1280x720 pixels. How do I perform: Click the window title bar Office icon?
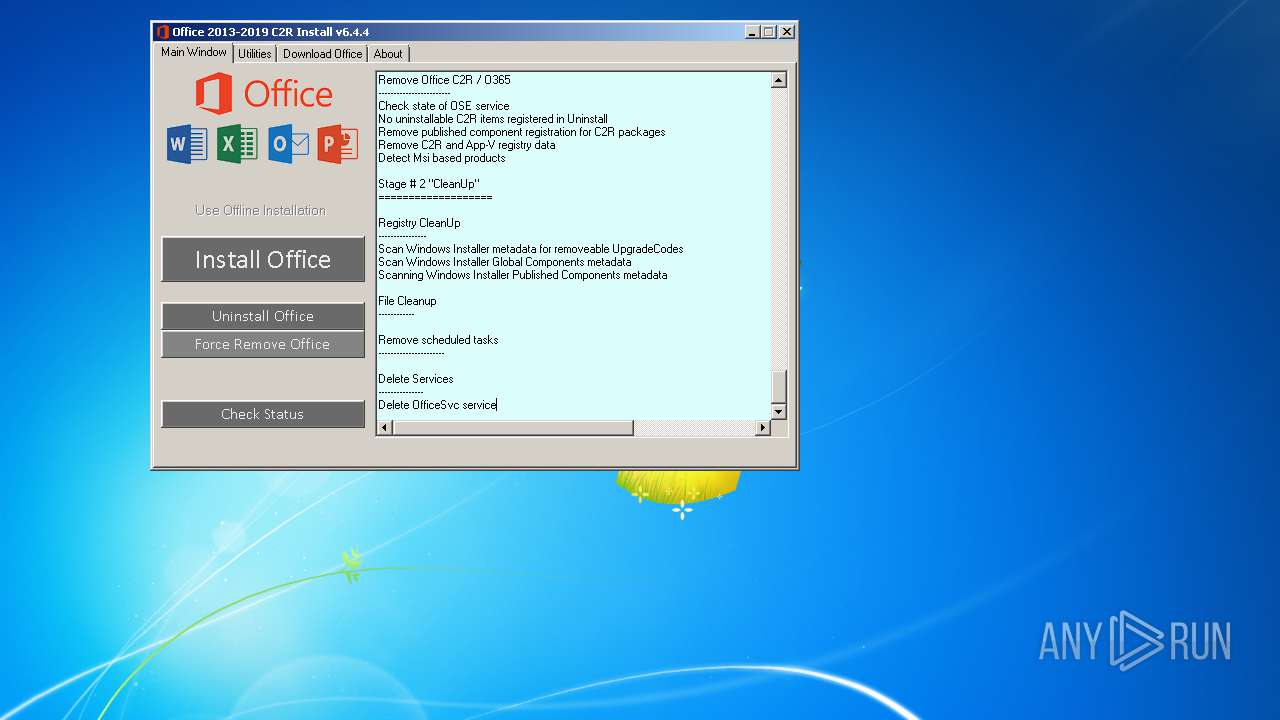[x=162, y=32]
